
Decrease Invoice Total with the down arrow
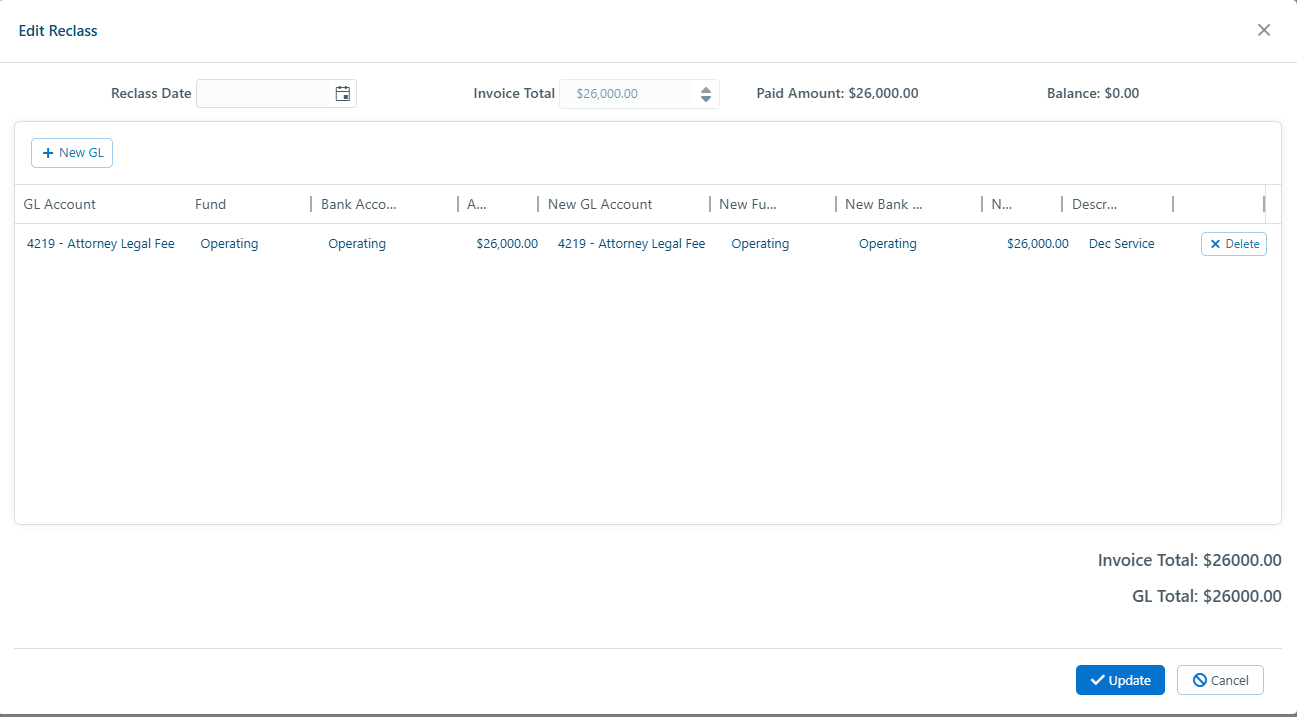pyautogui.click(x=705, y=98)
